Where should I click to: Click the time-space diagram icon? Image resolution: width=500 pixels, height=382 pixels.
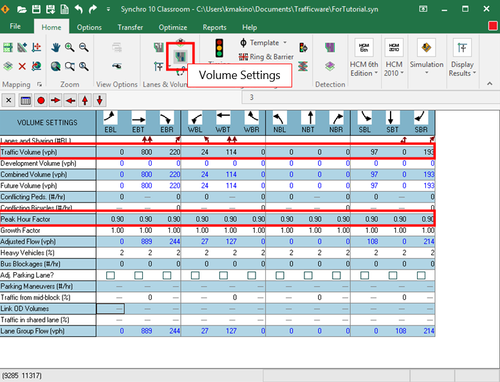(303, 66)
